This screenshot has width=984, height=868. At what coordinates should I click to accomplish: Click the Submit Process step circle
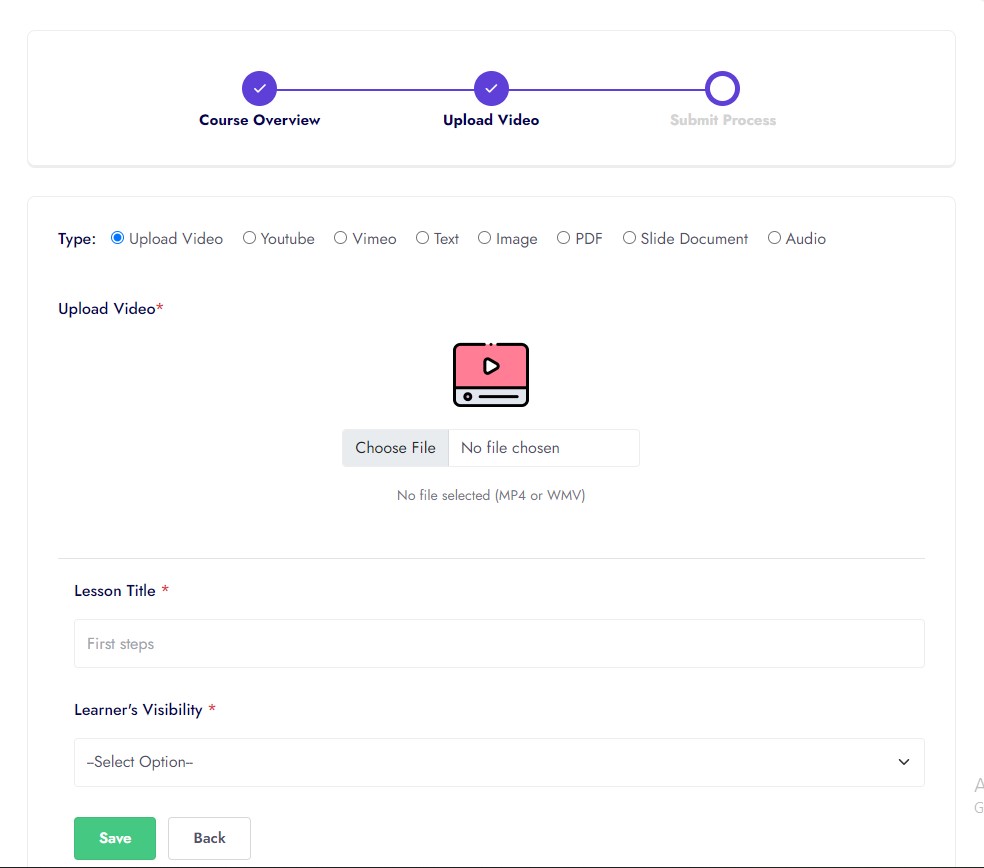(x=722, y=88)
